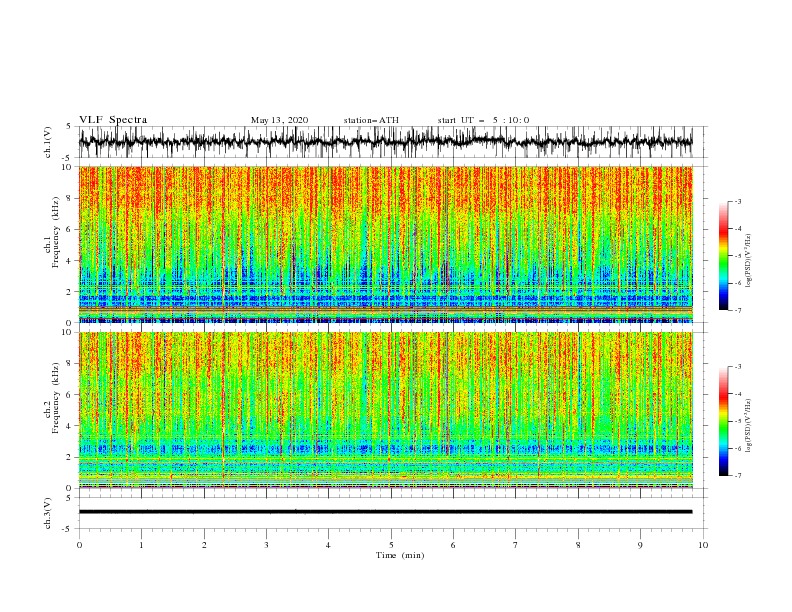792x612 pixels.
Task: Click the time axis tick label "10"
Action: (703, 545)
